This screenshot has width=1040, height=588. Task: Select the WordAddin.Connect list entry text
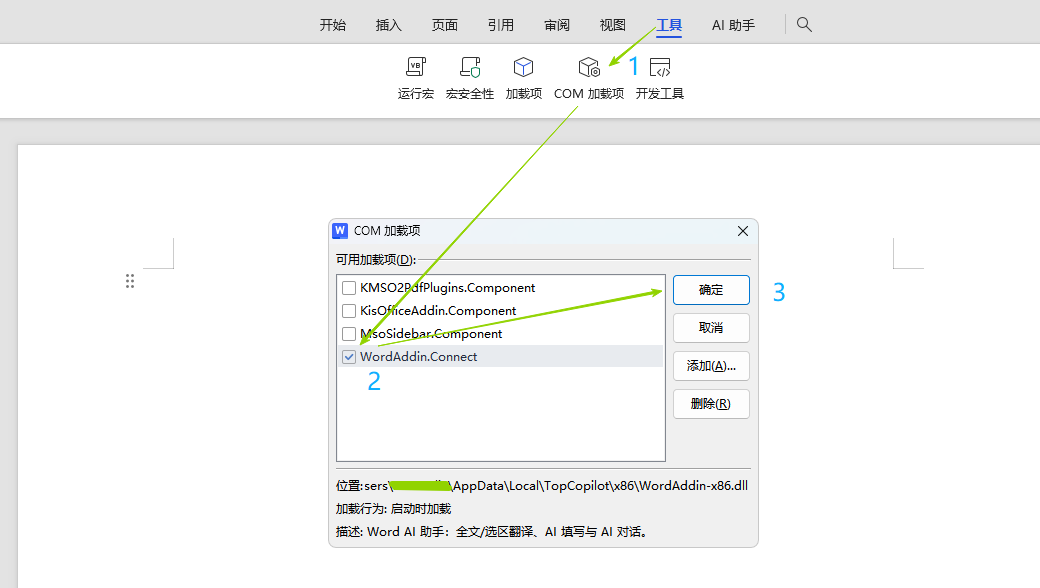click(x=419, y=357)
